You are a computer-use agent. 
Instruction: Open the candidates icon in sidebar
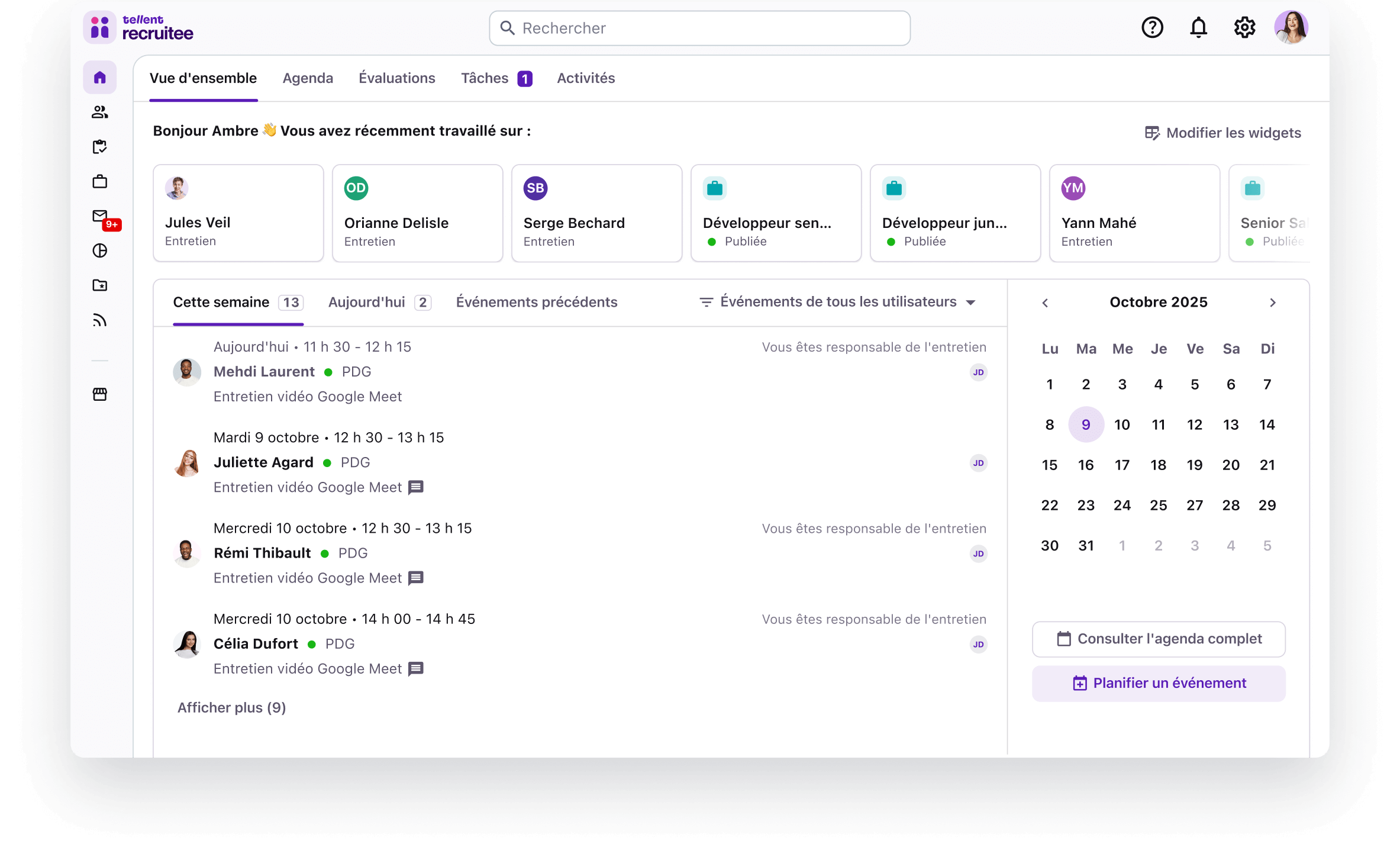[x=99, y=112]
